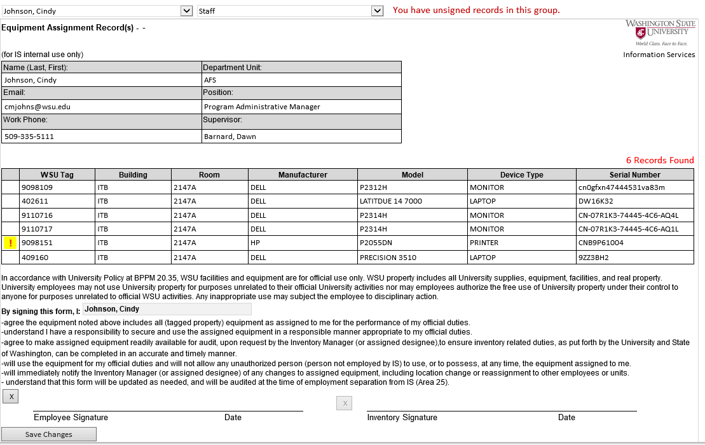Click the Work Phone field 509-335-5111
705x445 pixels.
pyautogui.click(x=100, y=136)
